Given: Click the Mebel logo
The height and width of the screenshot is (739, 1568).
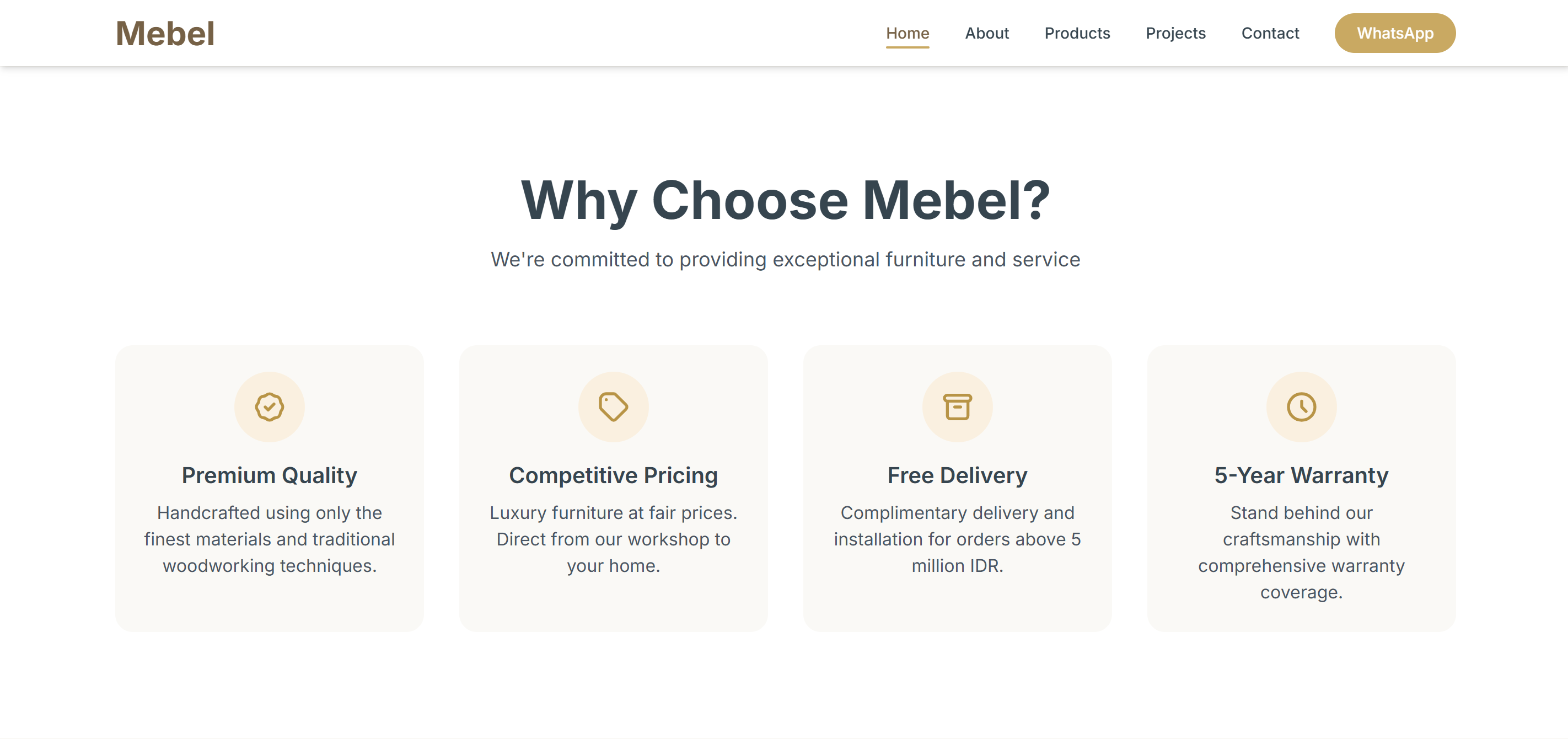Looking at the screenshot, I should (165, 34).
